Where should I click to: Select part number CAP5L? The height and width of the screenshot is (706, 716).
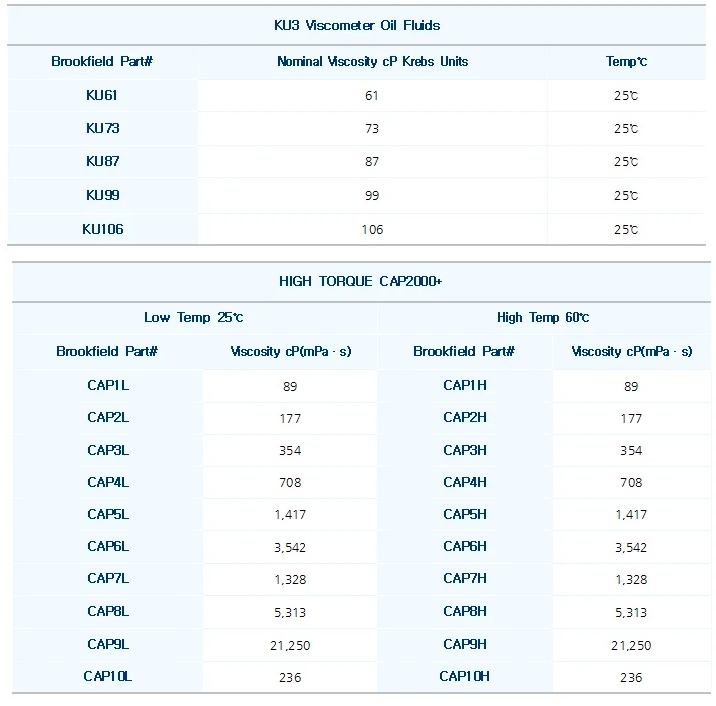(x=107, y=514)
